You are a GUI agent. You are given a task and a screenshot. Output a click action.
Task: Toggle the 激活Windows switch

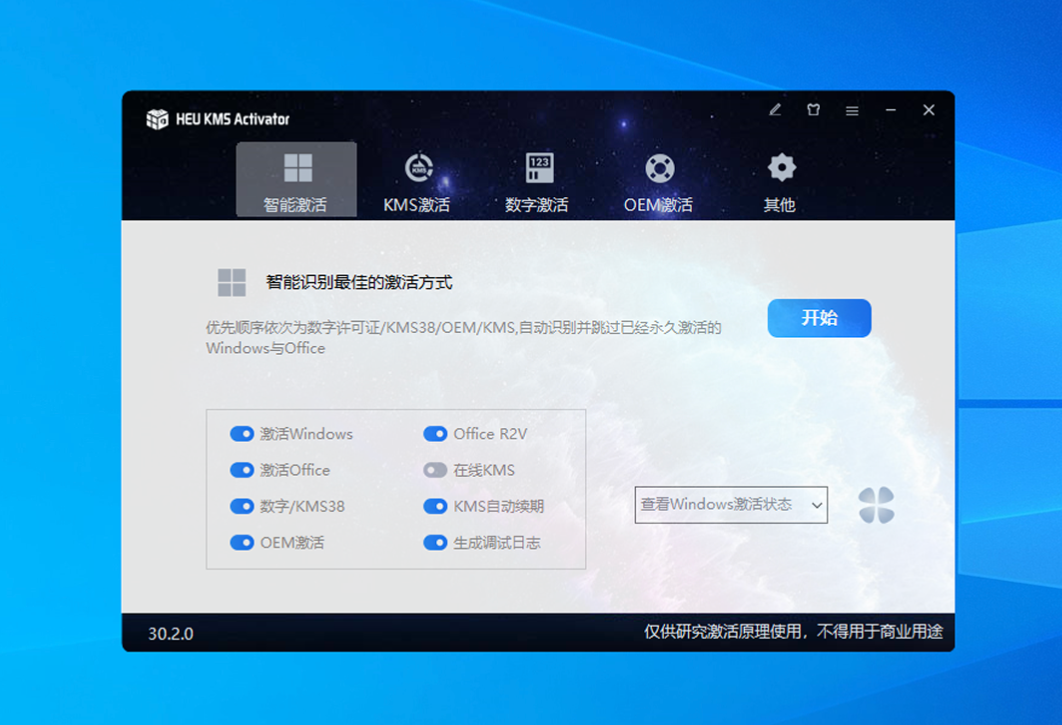(242, 434)
